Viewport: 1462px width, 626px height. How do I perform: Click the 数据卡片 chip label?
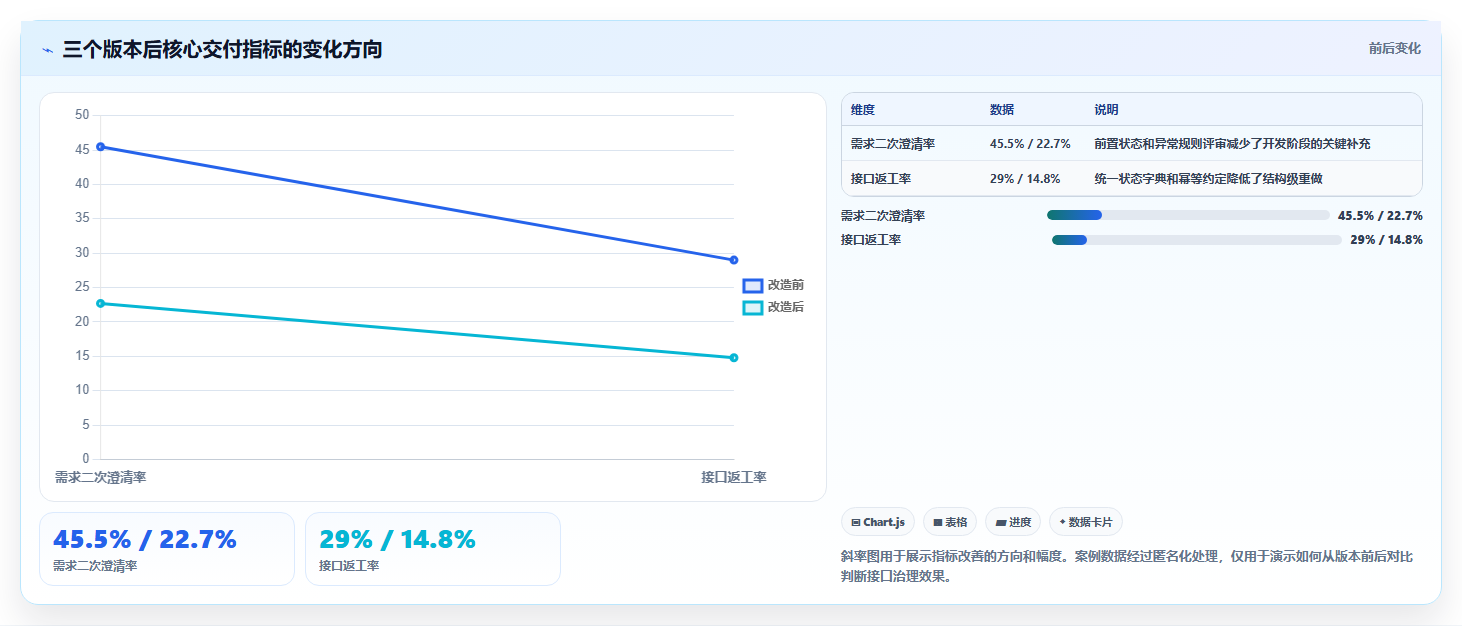tap(1091, 522)
